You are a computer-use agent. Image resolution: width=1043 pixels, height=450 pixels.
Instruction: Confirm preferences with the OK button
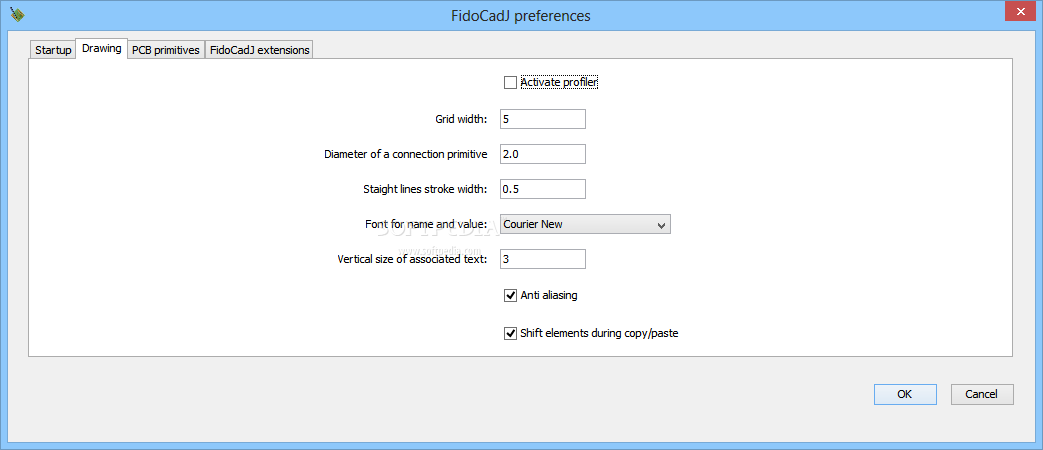pos(905,394)
